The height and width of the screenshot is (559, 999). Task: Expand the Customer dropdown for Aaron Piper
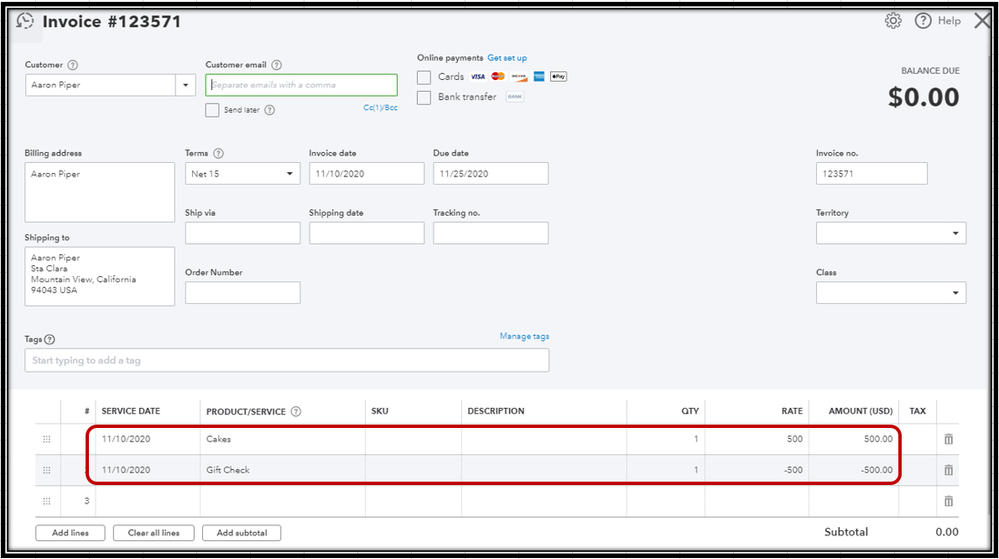[185, 85]
